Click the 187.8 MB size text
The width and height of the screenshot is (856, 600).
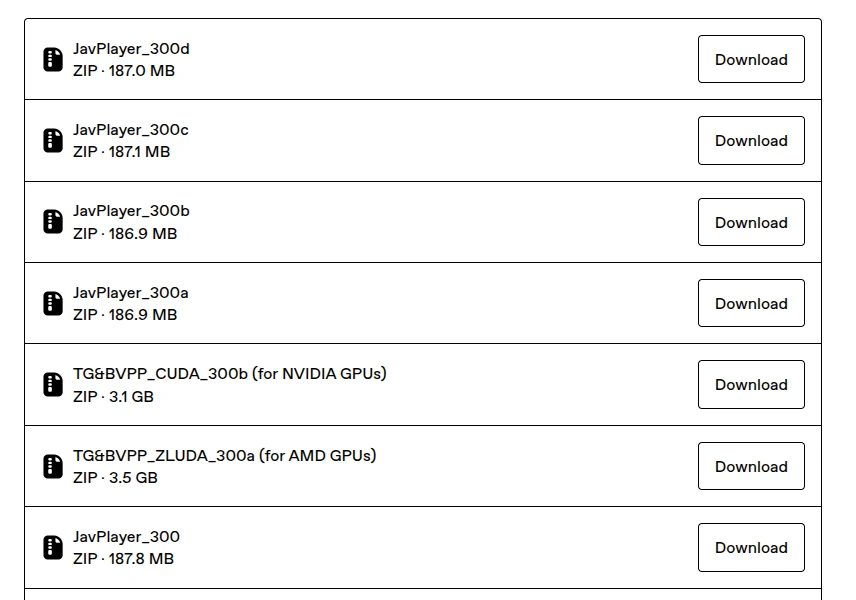click(141, 559)
